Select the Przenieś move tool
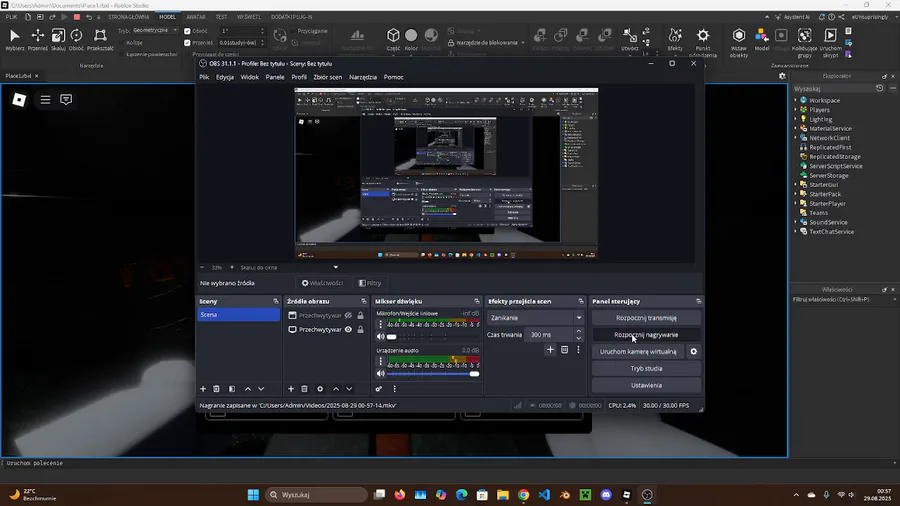This screenshot has height=506, width=900. coord(38,40)
